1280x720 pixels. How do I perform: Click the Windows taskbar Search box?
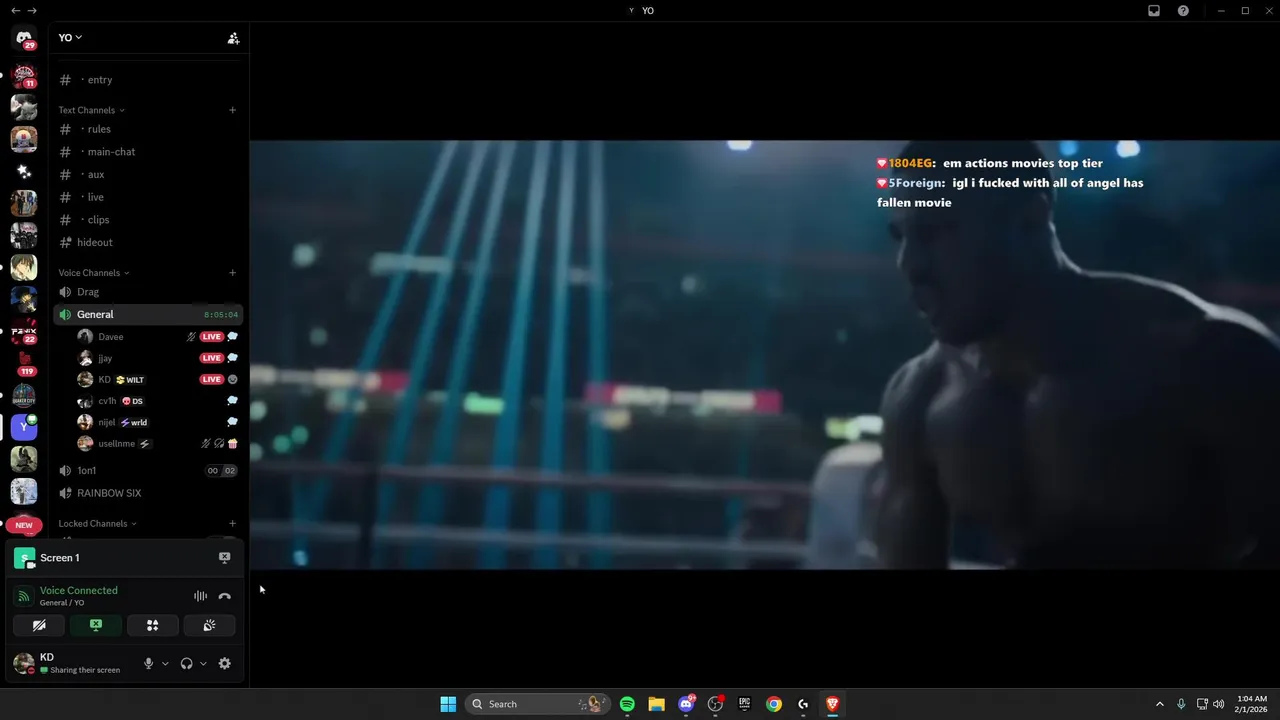(538, 704)
